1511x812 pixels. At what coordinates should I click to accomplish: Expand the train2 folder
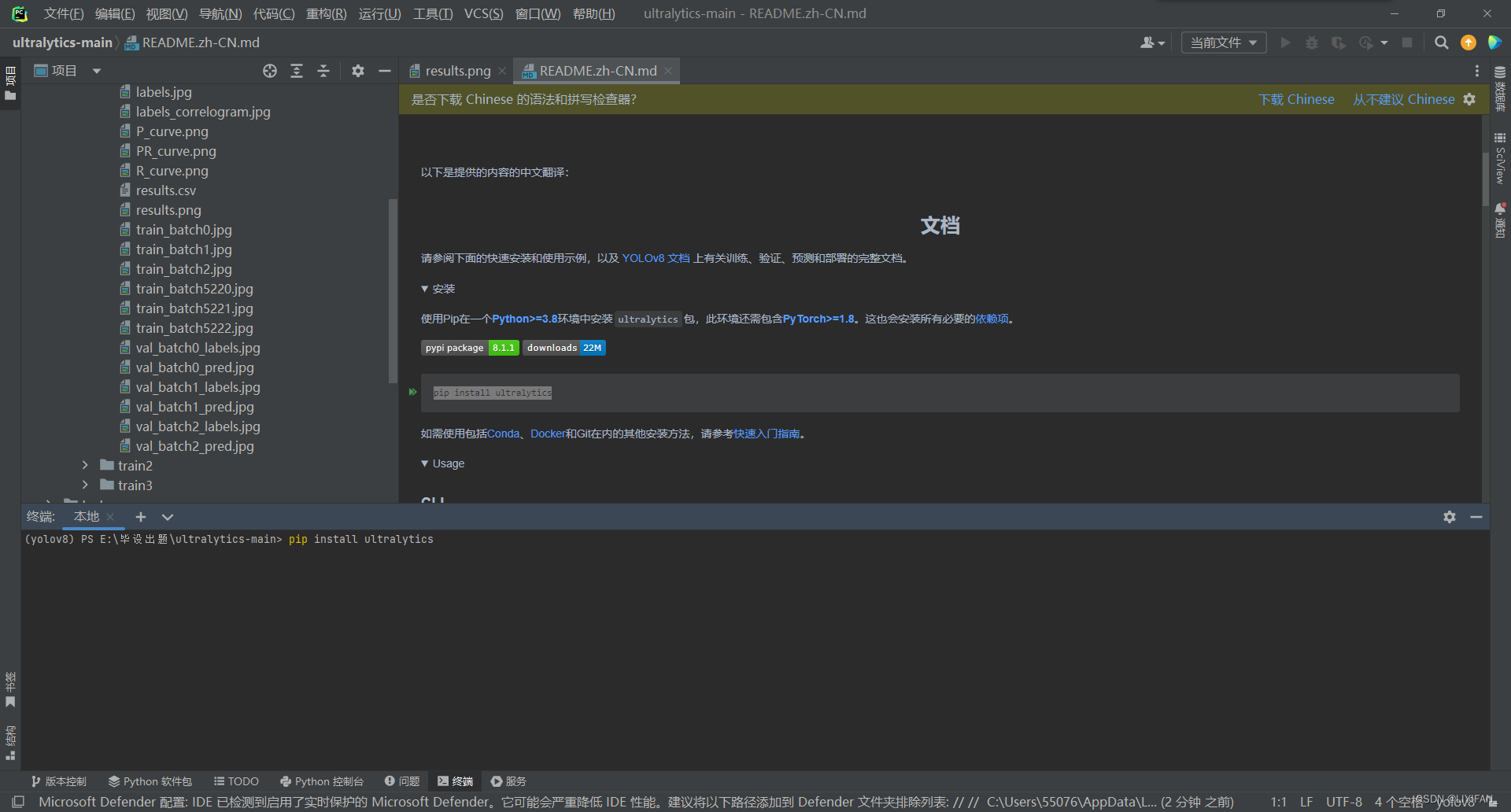pos(85,466)
